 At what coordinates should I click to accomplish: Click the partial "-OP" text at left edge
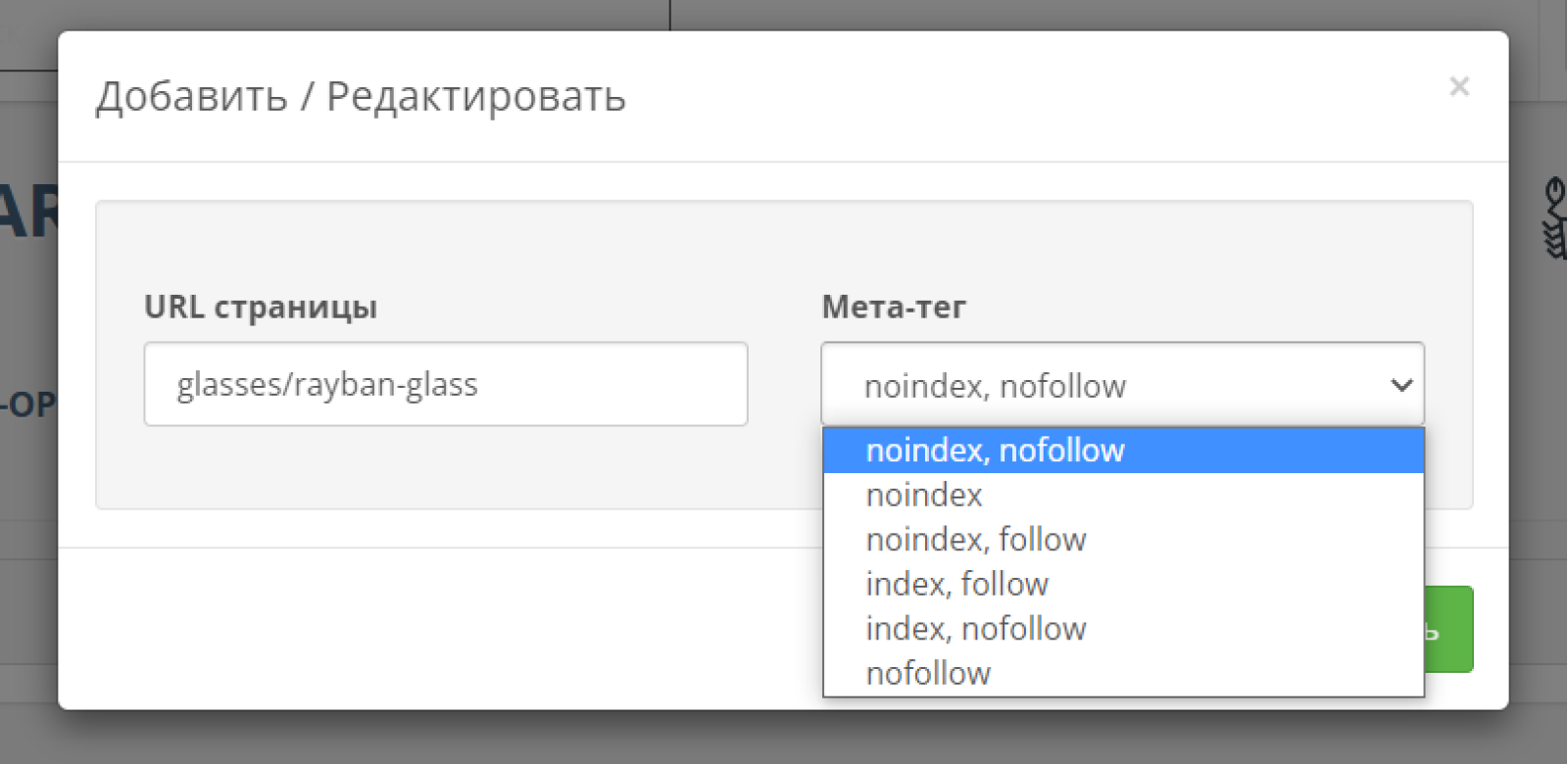click(x=28, y=405)
